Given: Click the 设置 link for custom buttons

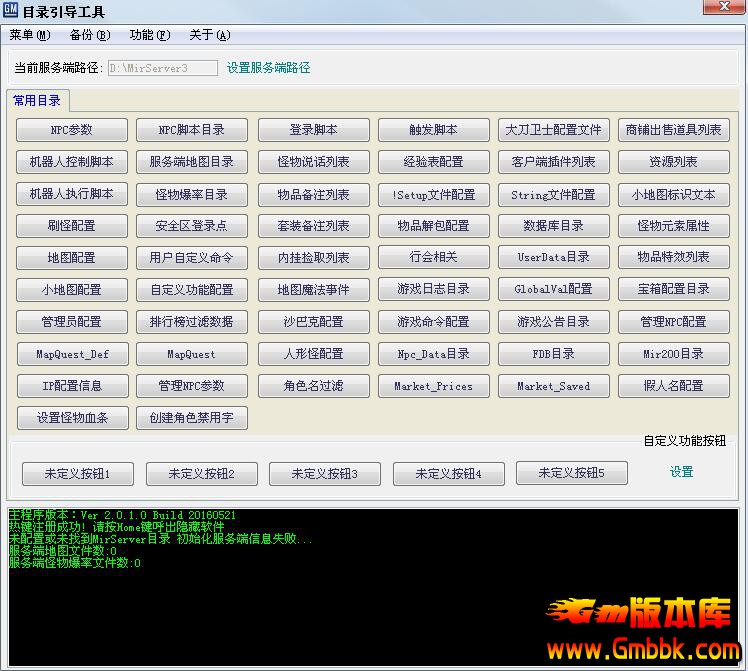Looking at the screenshot, I should point(681,472).
